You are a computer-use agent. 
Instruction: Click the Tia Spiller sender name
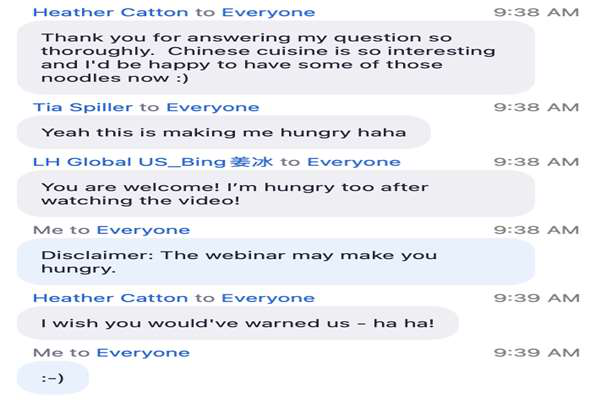[x=84, y=107]
